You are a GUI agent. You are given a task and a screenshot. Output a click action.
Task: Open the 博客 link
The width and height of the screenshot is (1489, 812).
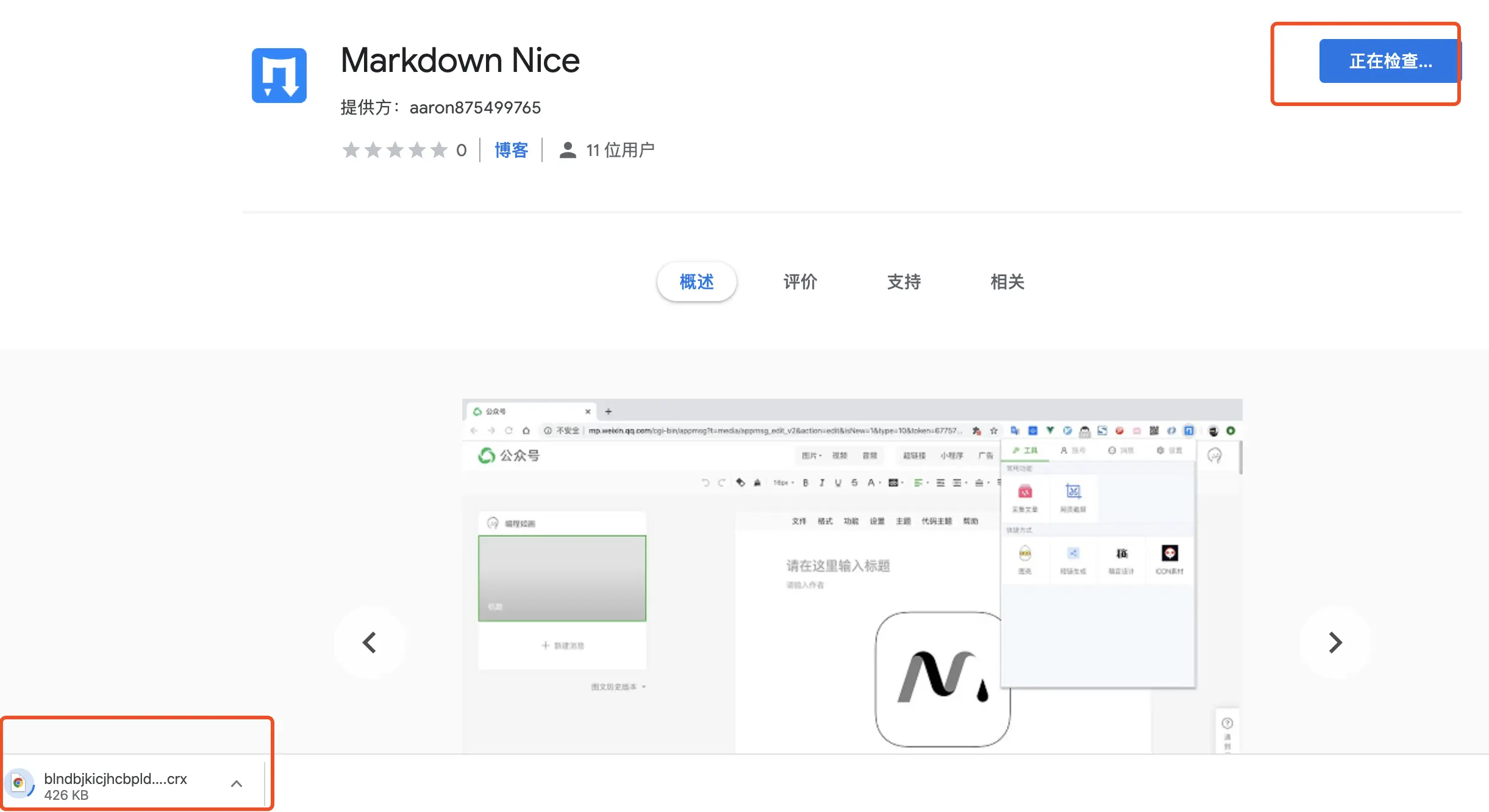point(511,150)
